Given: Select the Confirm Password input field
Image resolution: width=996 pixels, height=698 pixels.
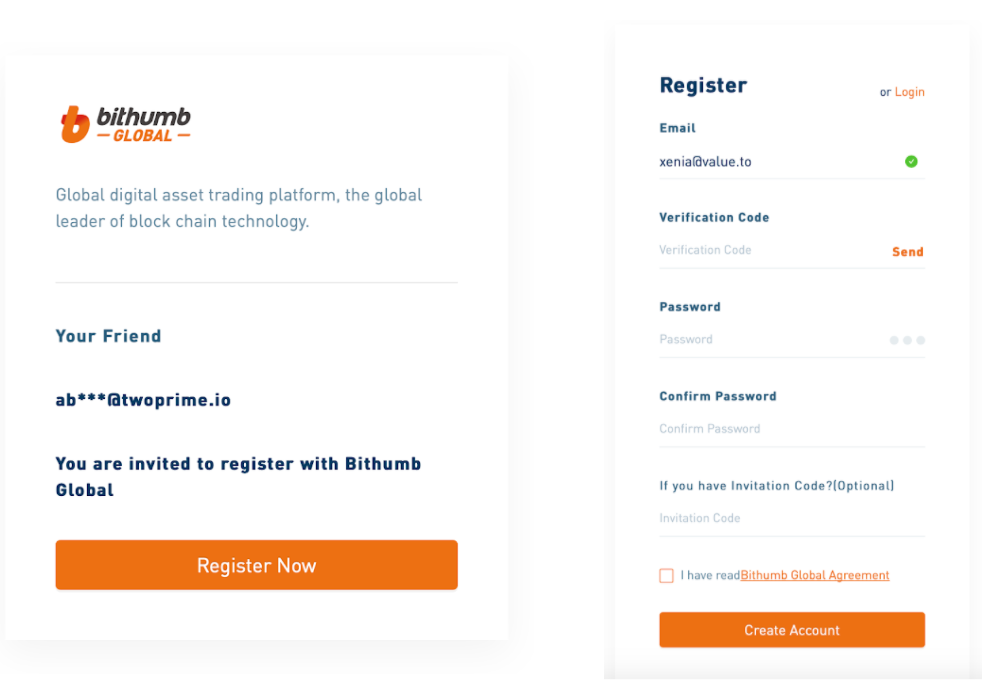Looking at the screenshot, I should click(x=792, y=429).
